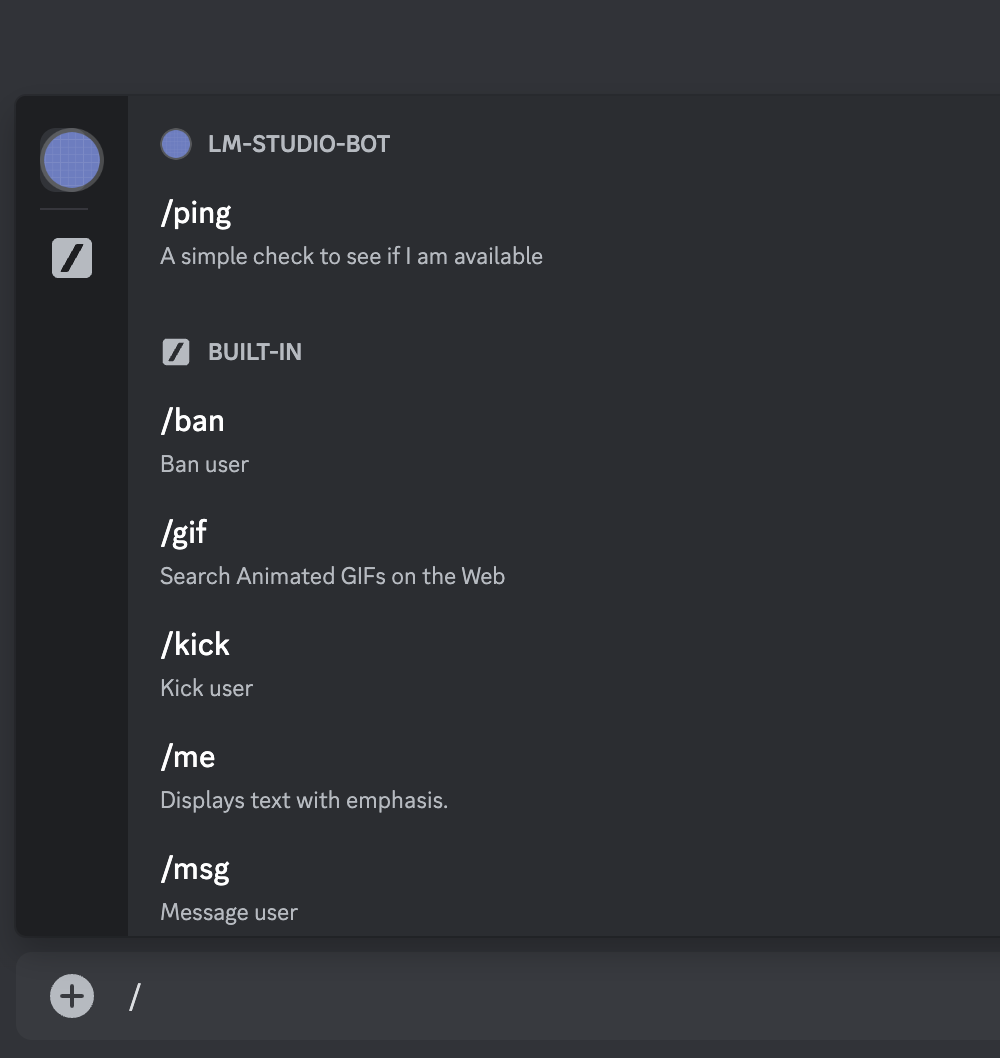
Task: Click the slash icon beside BUILT-IN header
Action: (176, 352)
